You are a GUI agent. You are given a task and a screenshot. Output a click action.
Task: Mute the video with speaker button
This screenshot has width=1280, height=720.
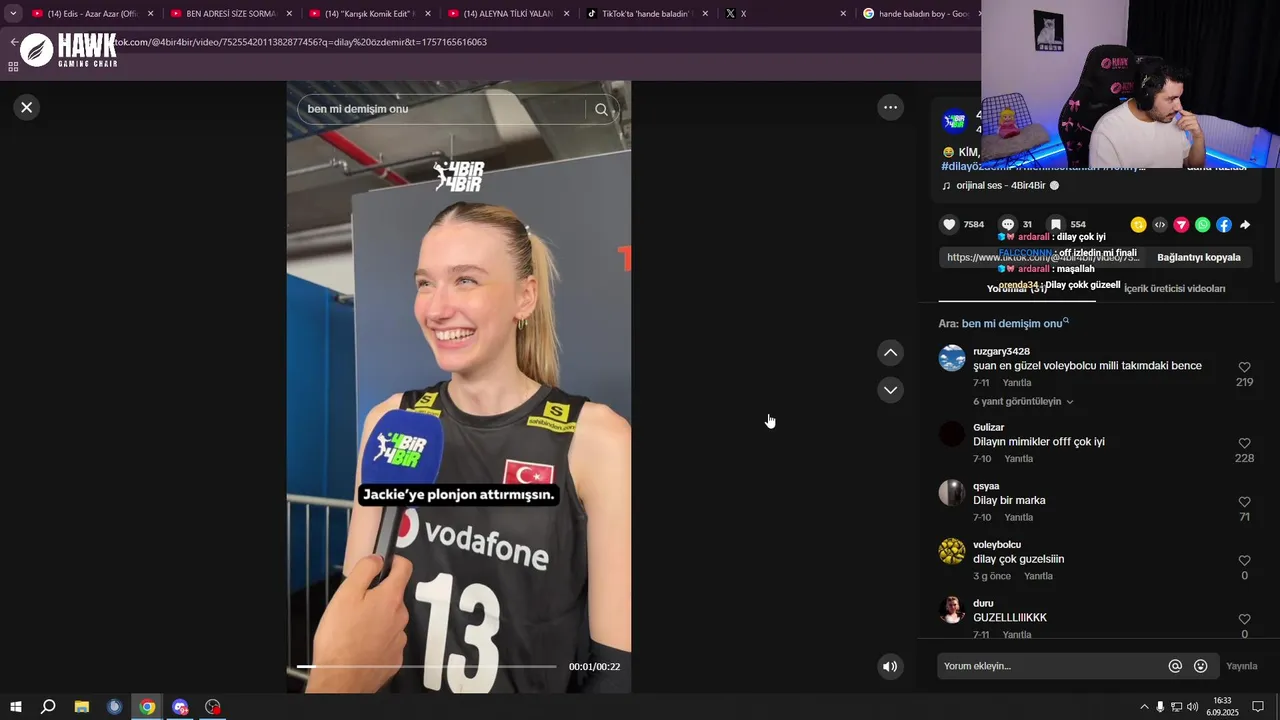(x=890, y=667)
